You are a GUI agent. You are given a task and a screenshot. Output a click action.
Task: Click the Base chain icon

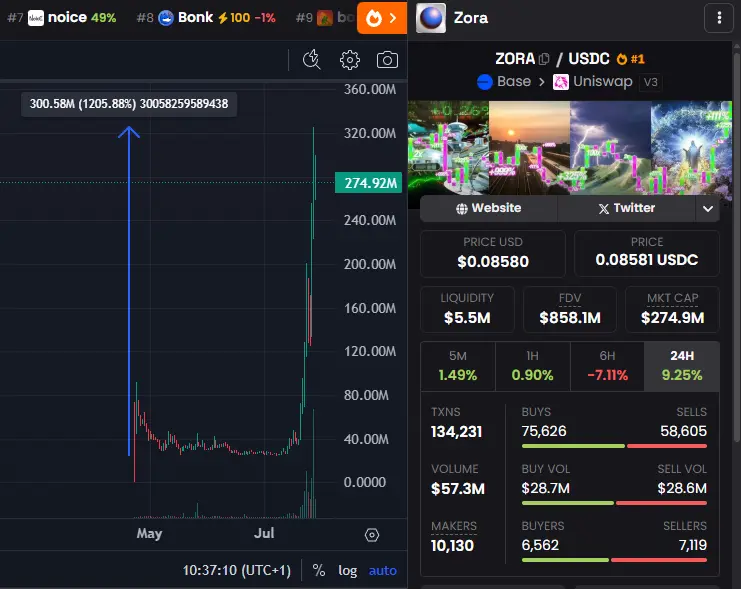[485, 82]
